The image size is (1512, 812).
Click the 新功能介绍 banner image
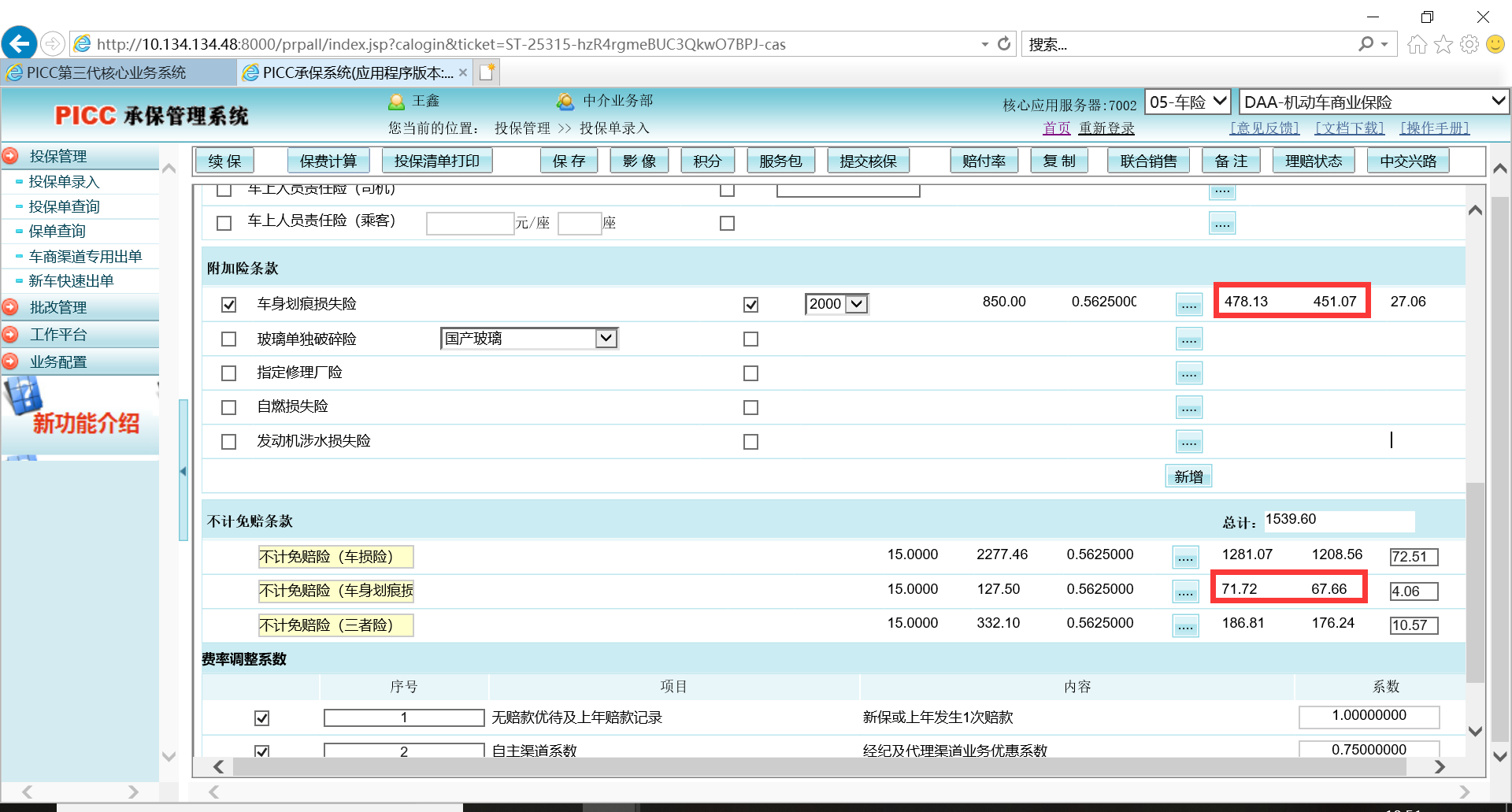click(x=80, y=415)
